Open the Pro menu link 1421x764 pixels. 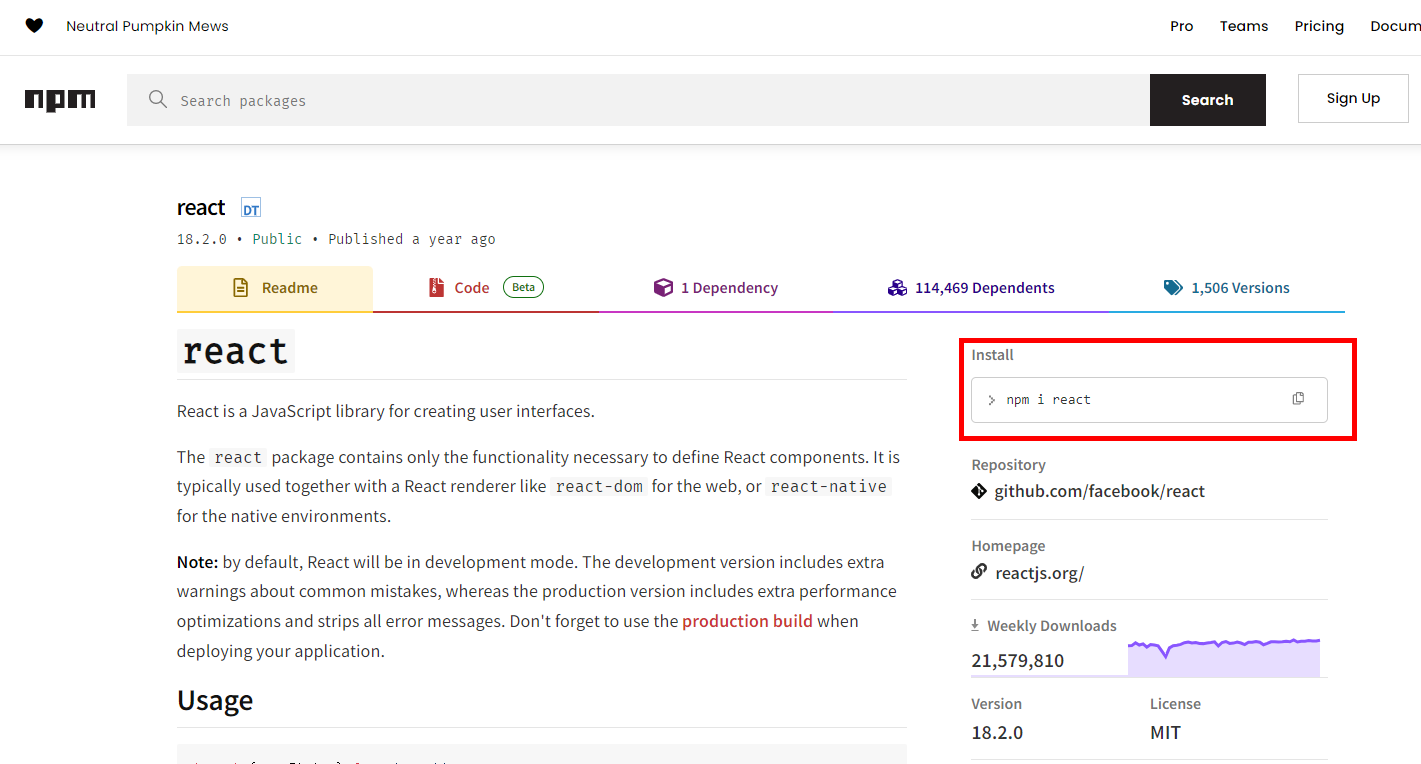pyautogui.click(x=1182, y=26)
